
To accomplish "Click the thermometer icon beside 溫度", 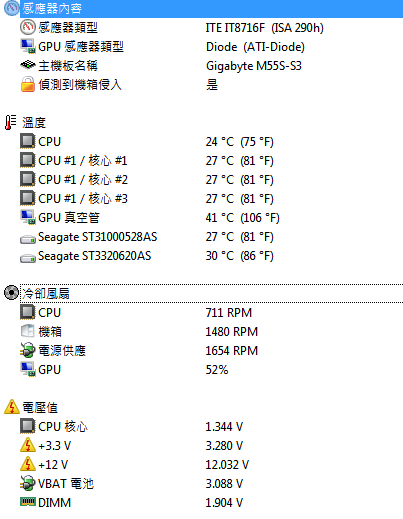I will coord(11,122).
